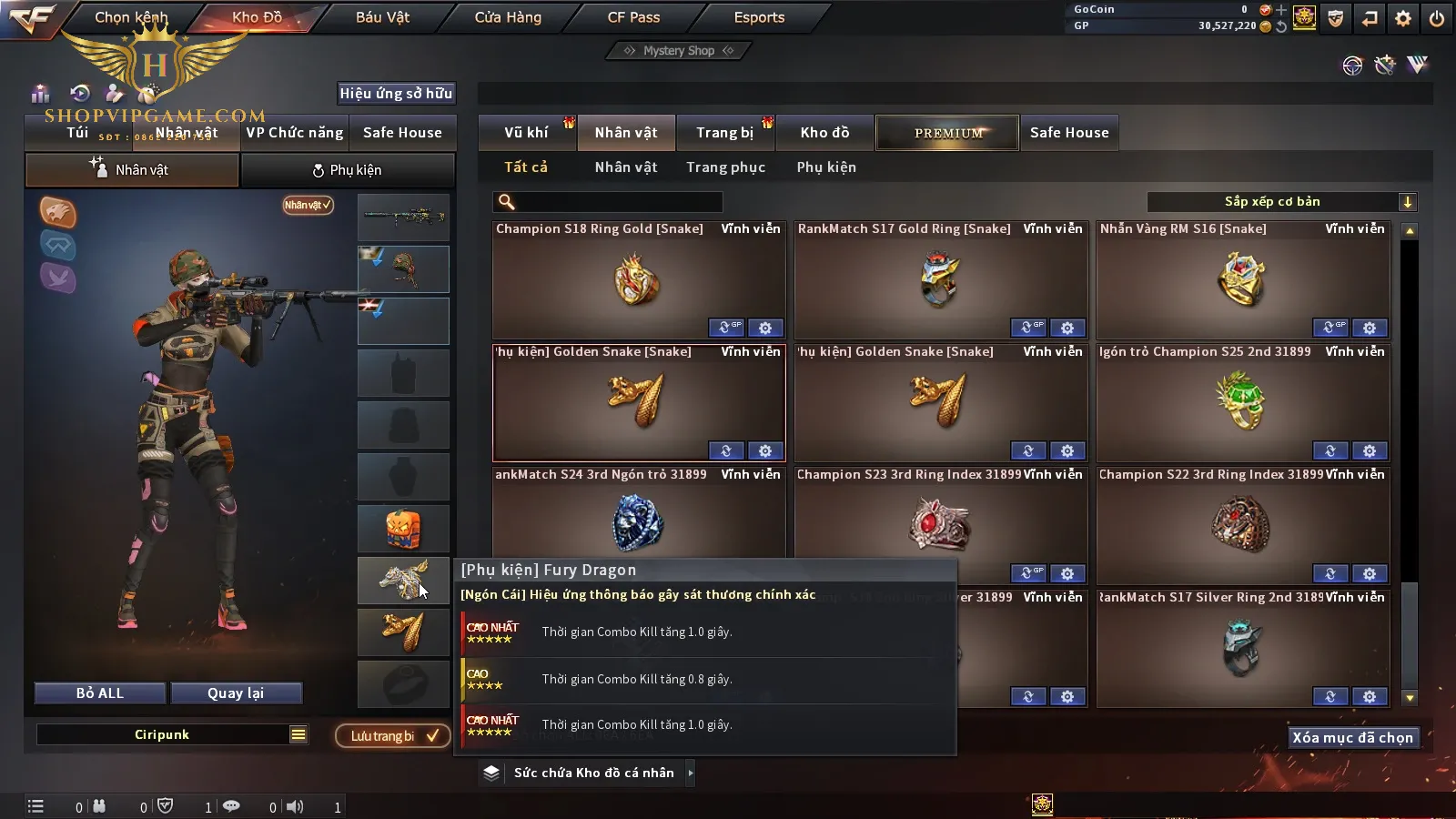The width and height of the screenshot is (1456, 819).
Task: Click swap icon on Nhẫn Vàng RM S16
Action: (1330, 328)
